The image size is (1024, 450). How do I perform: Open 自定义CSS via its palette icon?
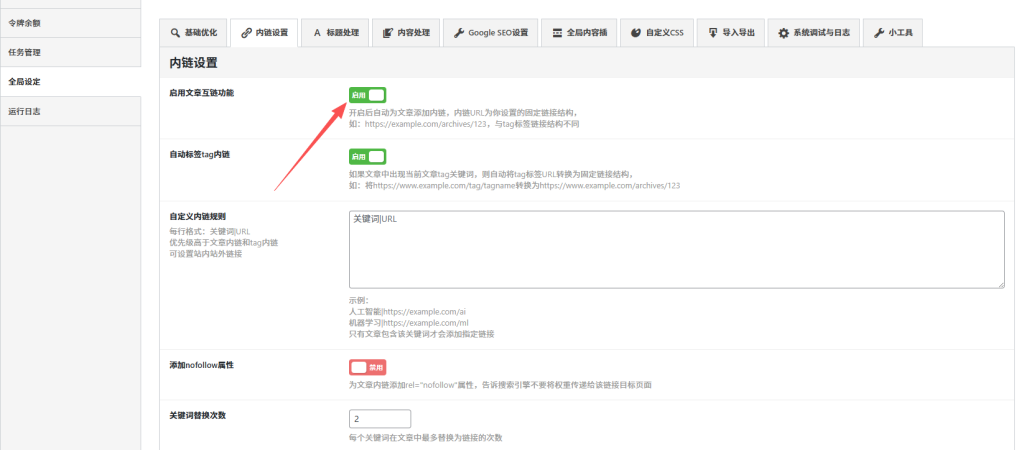click(636, 33)
